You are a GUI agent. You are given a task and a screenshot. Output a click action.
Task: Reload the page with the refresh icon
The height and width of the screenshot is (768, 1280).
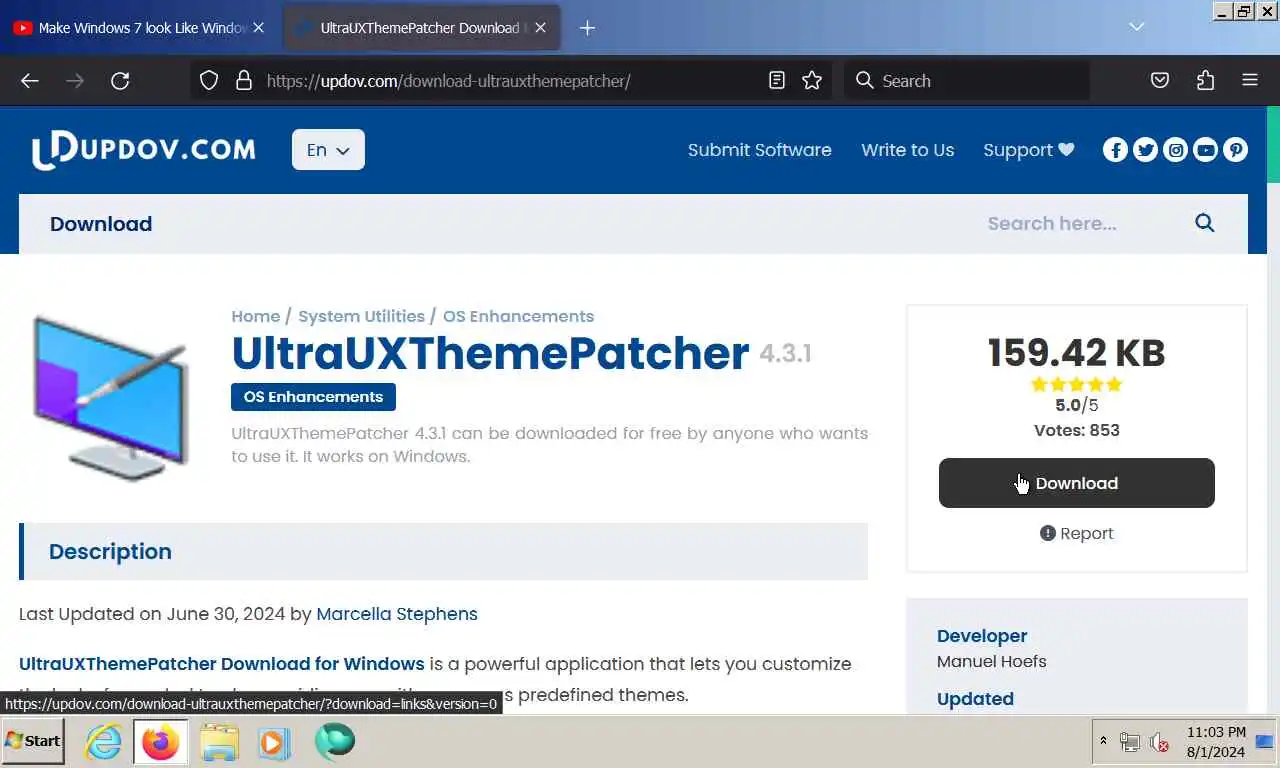(x=120, y=81)
